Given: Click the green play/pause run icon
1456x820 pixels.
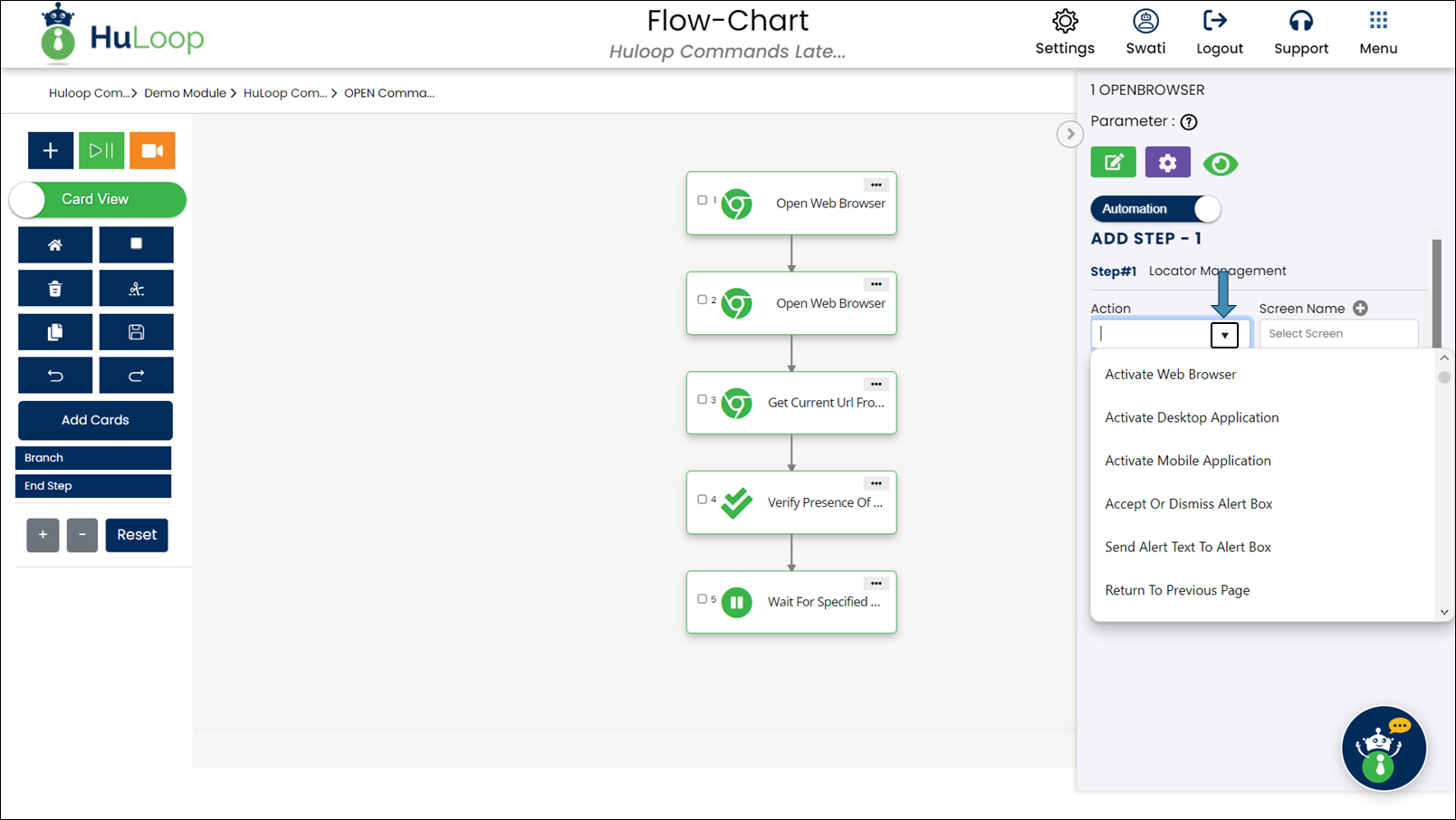Looking at the screenshot, I should (101, 150).
